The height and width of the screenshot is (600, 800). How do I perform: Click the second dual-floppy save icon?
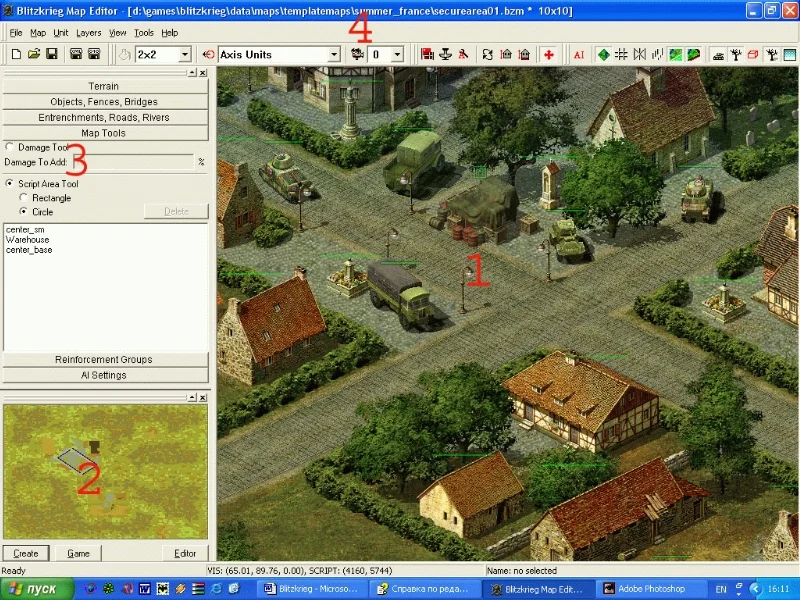click(x=94, y=54)
